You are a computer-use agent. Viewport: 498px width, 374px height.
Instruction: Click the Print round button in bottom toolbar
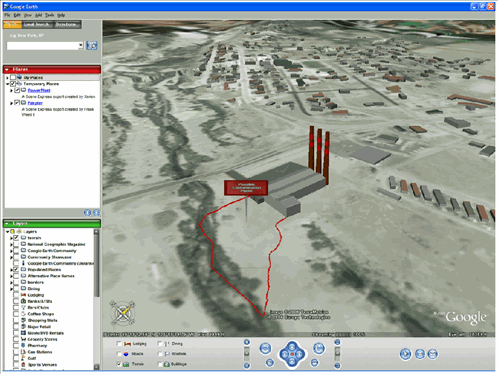420,354
